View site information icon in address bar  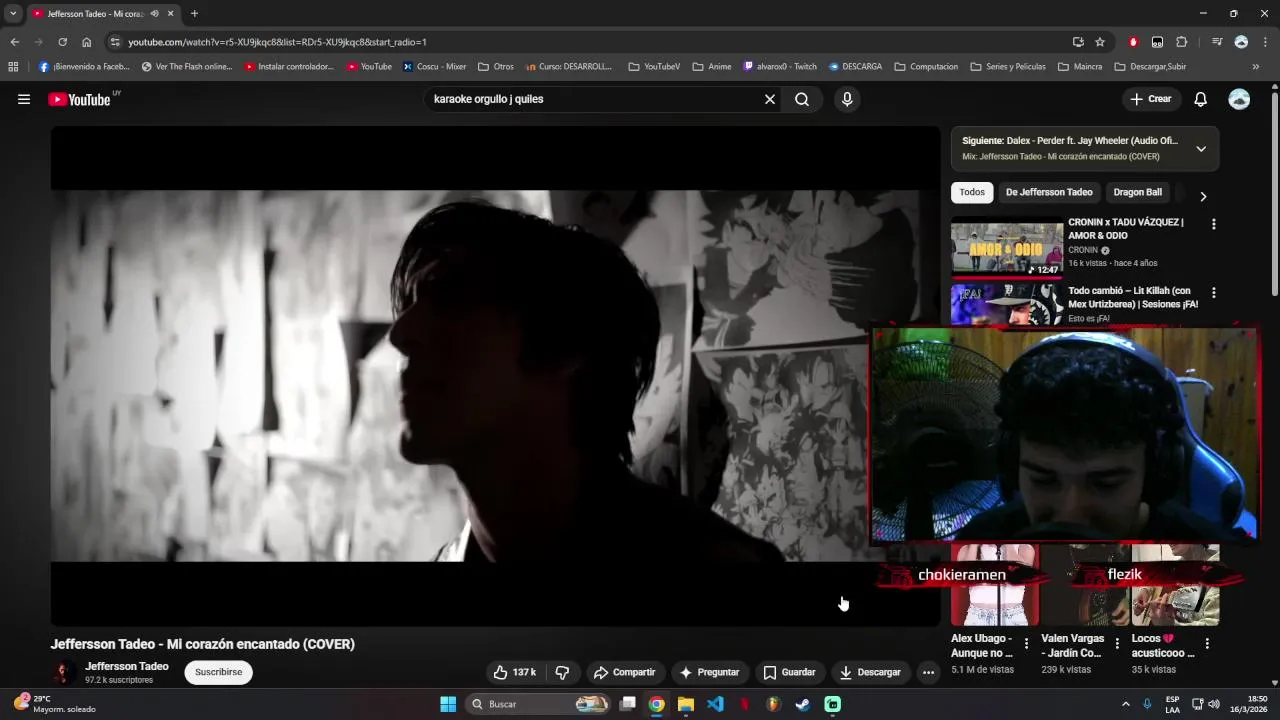click(115, 42)
